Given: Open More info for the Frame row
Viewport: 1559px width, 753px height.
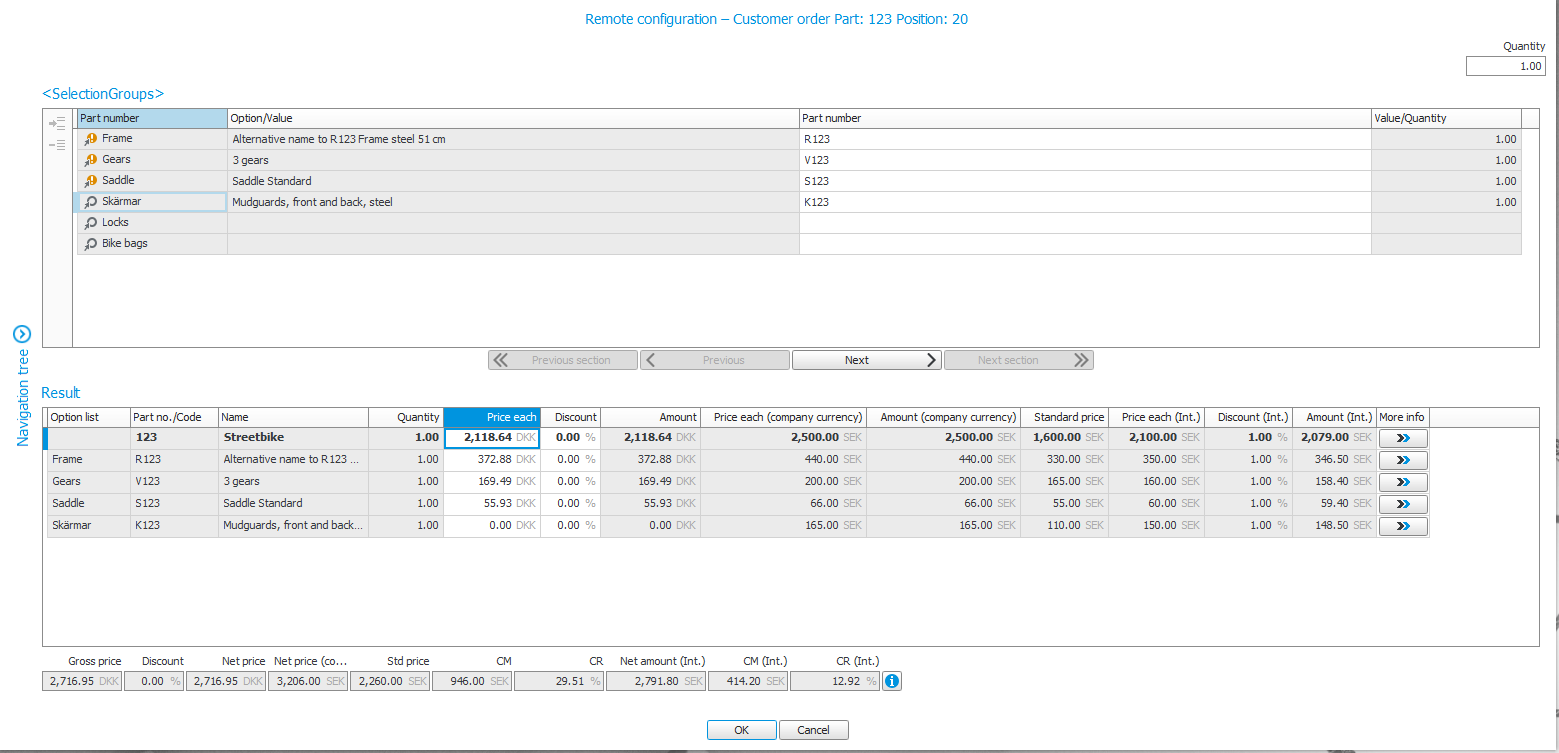Looking at the screenshot, I should pos(1402,460).
